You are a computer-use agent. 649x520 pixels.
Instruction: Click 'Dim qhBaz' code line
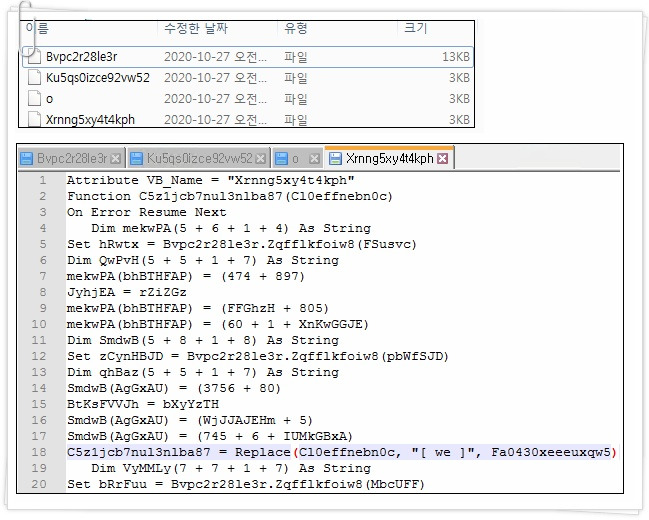point(203,372)
